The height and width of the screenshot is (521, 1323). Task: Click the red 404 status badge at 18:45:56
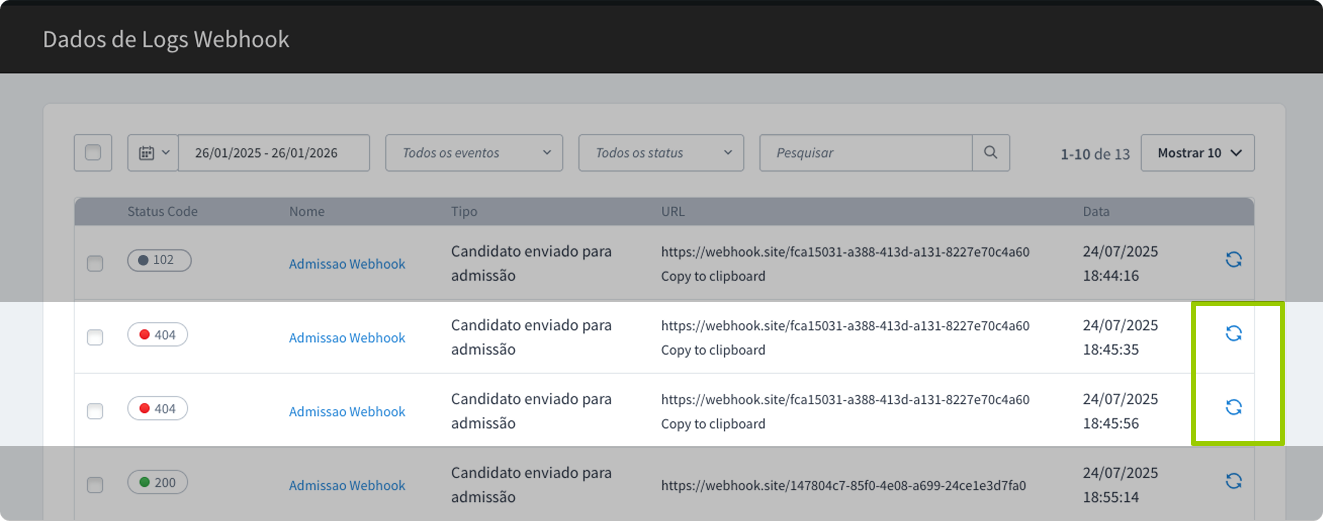(x=158, y=409)
